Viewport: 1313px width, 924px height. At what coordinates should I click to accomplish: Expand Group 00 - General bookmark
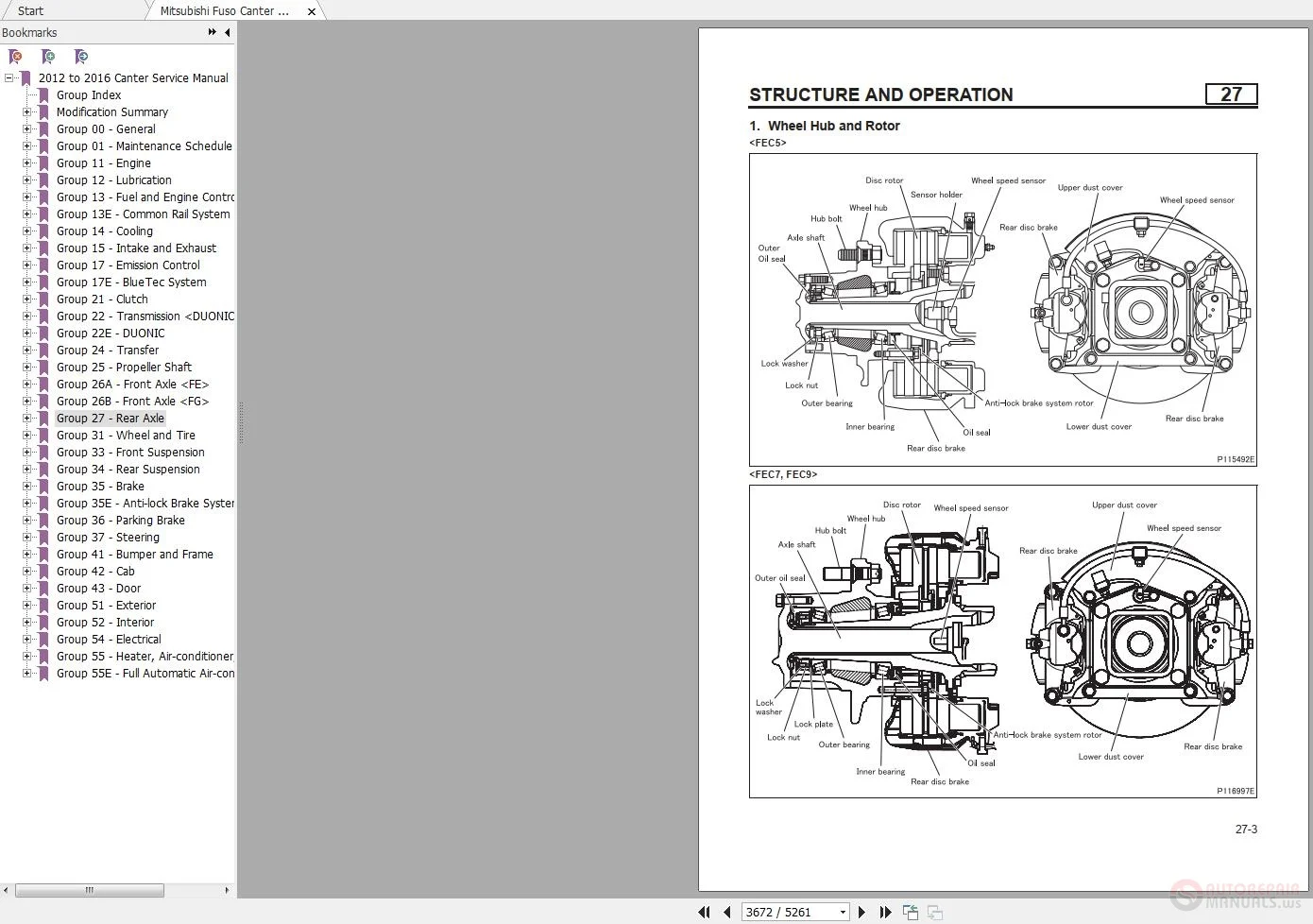point(26,129)
